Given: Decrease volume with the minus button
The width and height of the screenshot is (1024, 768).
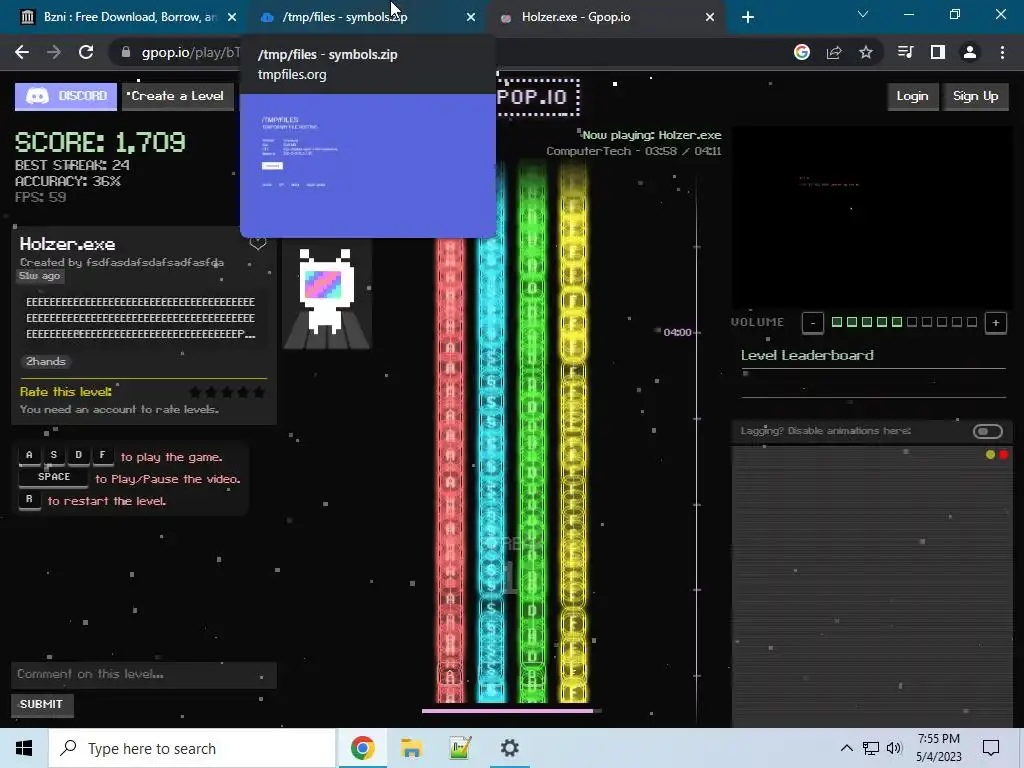Looking at the screenshot, I should [812, 323].
